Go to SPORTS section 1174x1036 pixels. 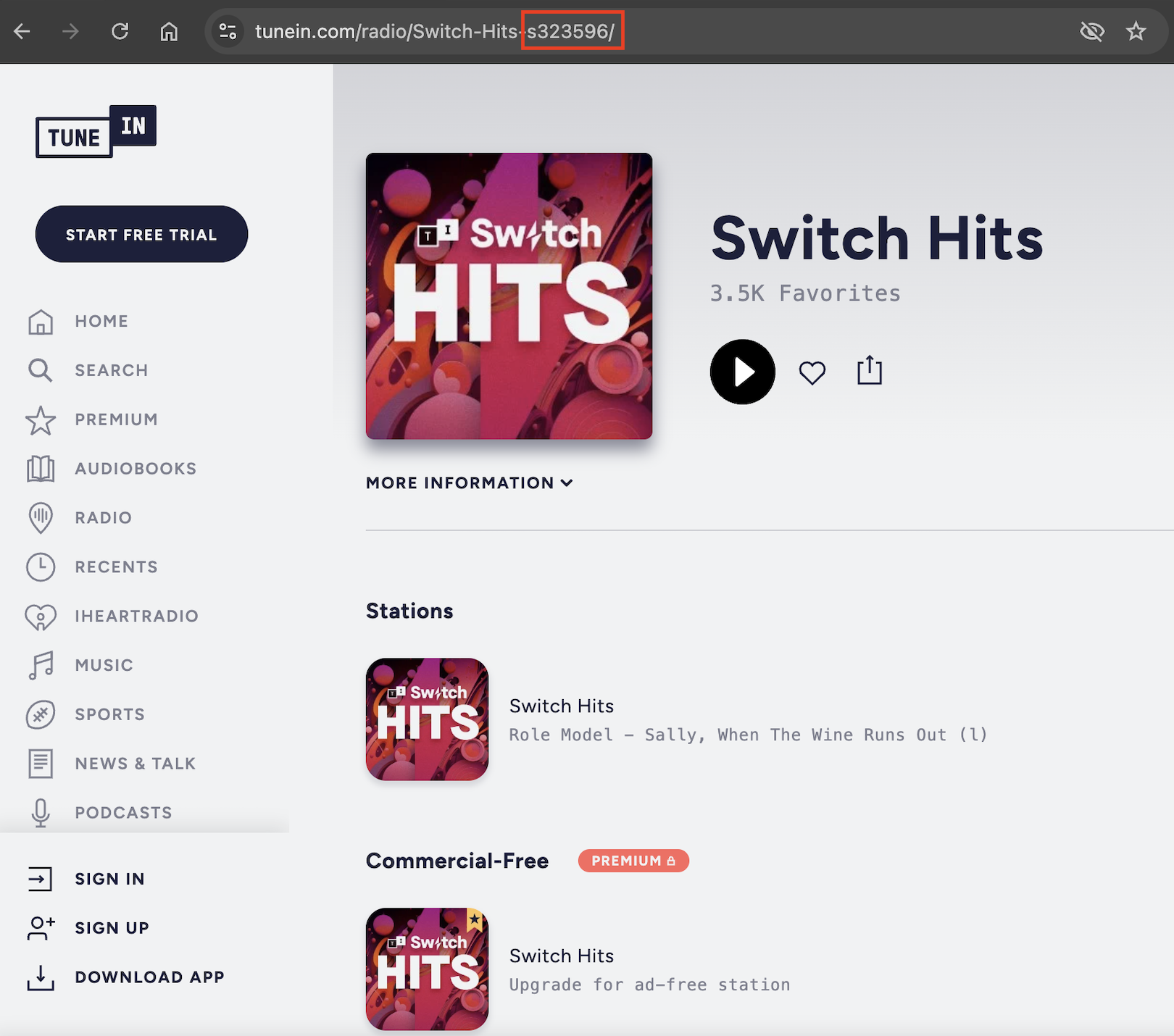[110, 714]
